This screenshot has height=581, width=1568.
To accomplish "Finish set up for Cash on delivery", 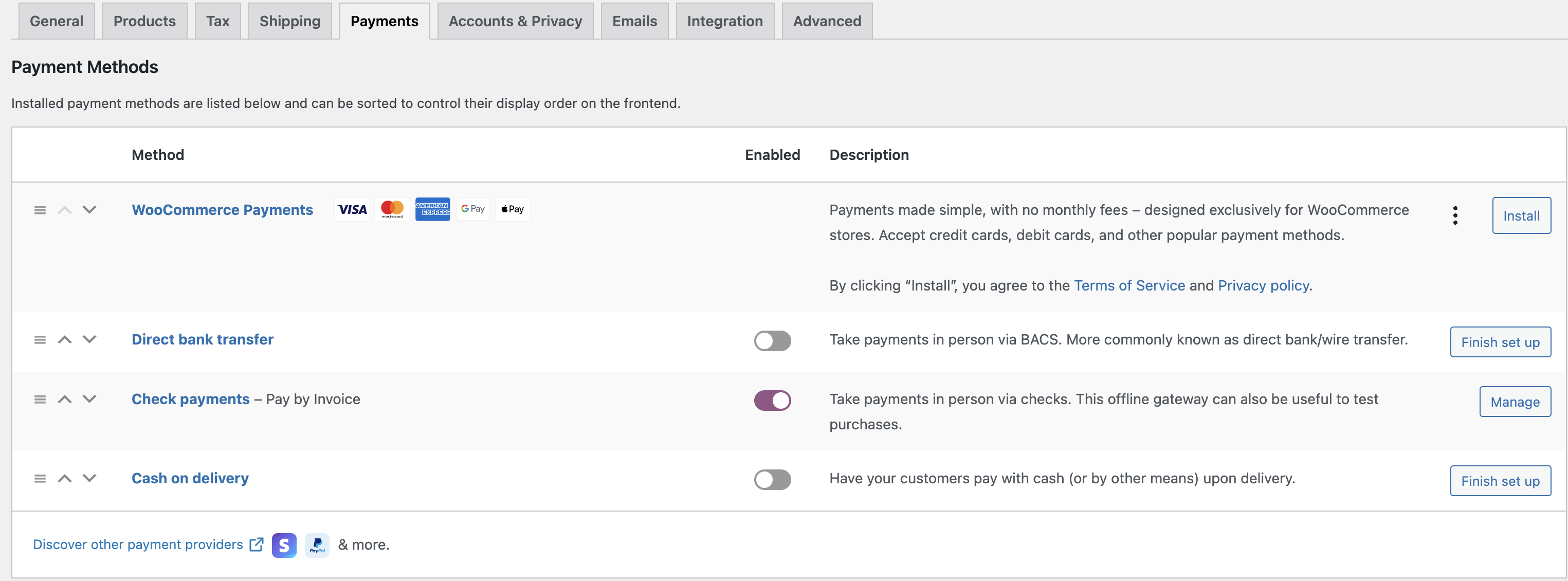I will [x=1501, y=481].
